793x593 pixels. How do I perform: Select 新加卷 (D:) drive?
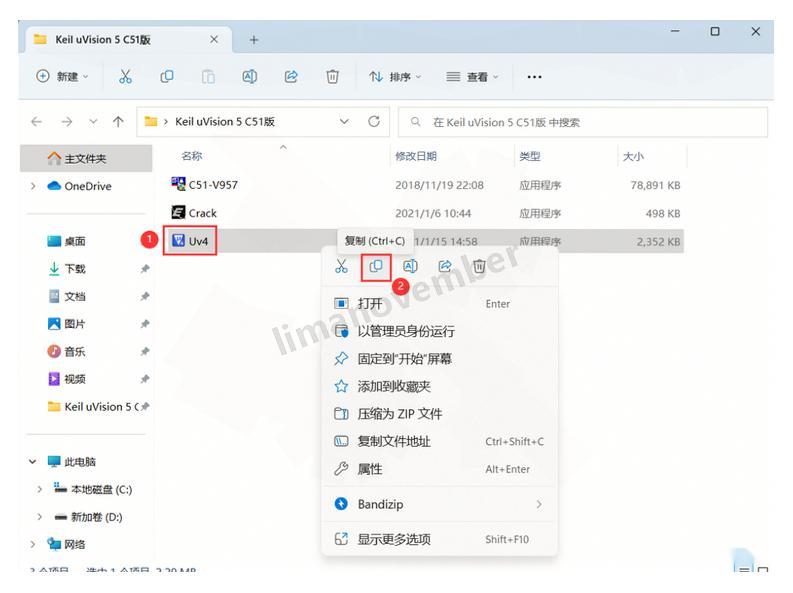(89, 517)
